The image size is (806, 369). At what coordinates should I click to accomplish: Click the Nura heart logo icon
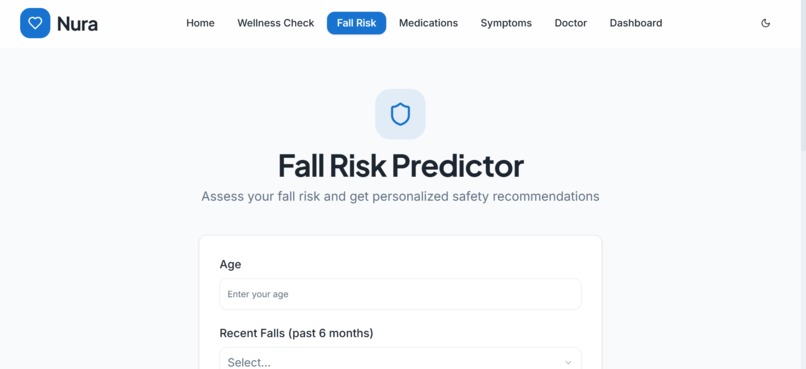pos(35,23)
